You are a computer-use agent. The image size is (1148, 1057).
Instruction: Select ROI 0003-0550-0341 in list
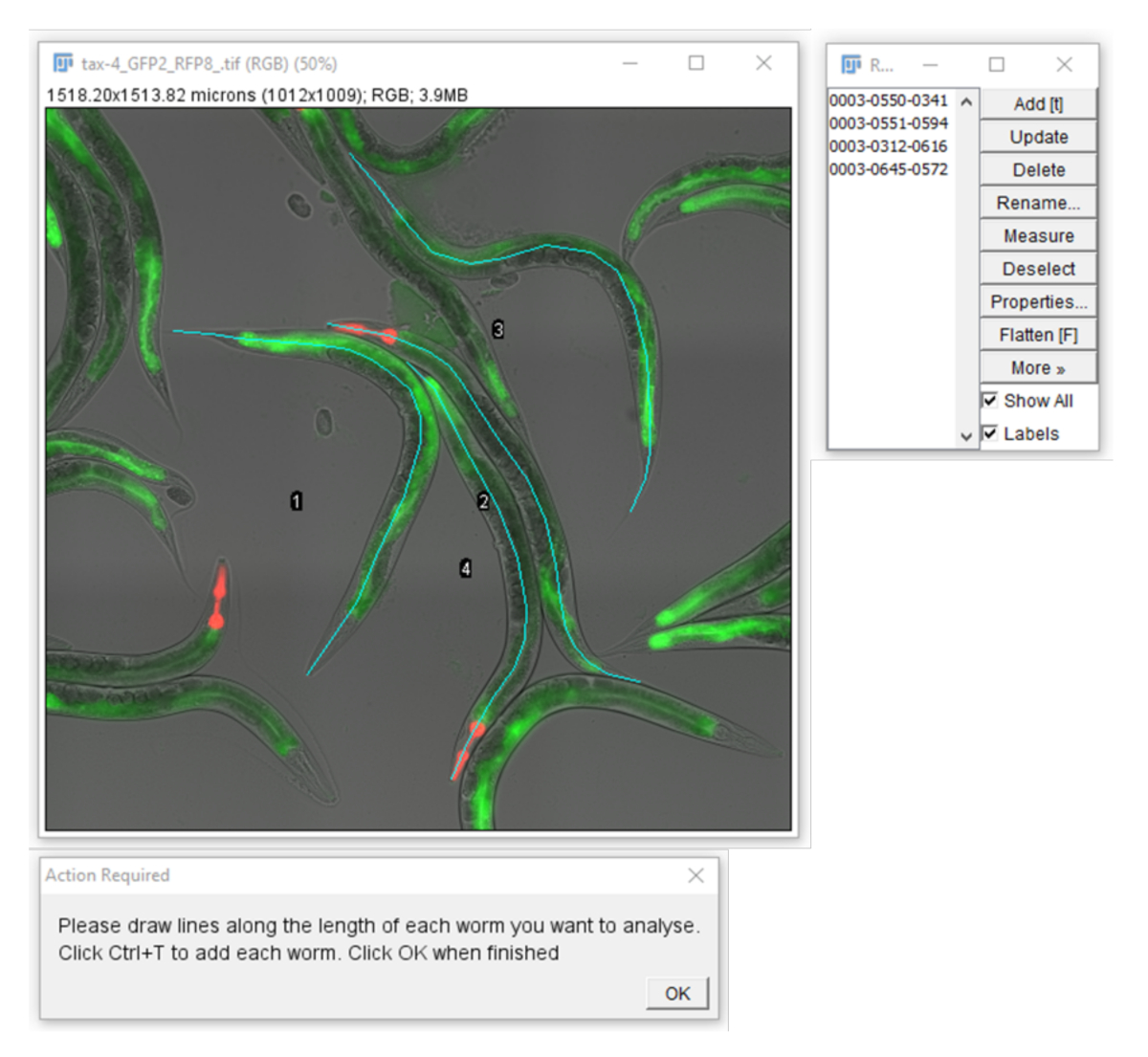click(889, 100)
